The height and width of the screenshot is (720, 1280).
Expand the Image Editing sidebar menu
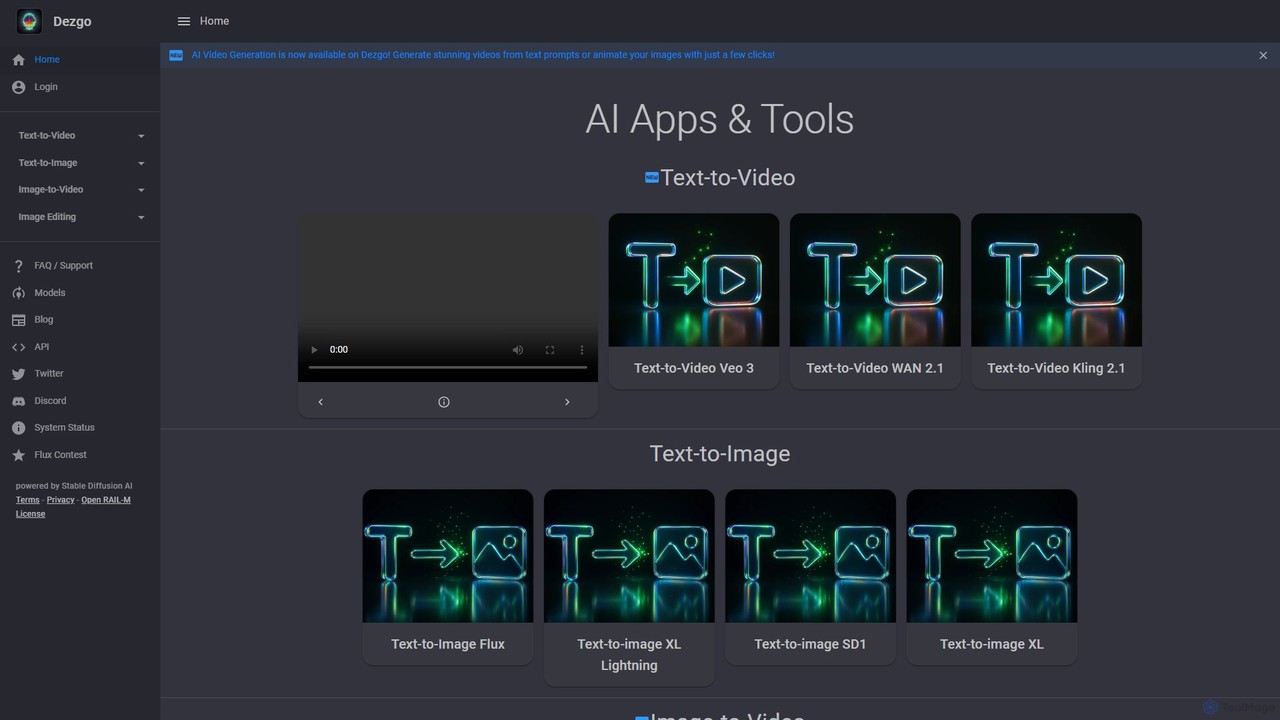click(x=80, y=217)
